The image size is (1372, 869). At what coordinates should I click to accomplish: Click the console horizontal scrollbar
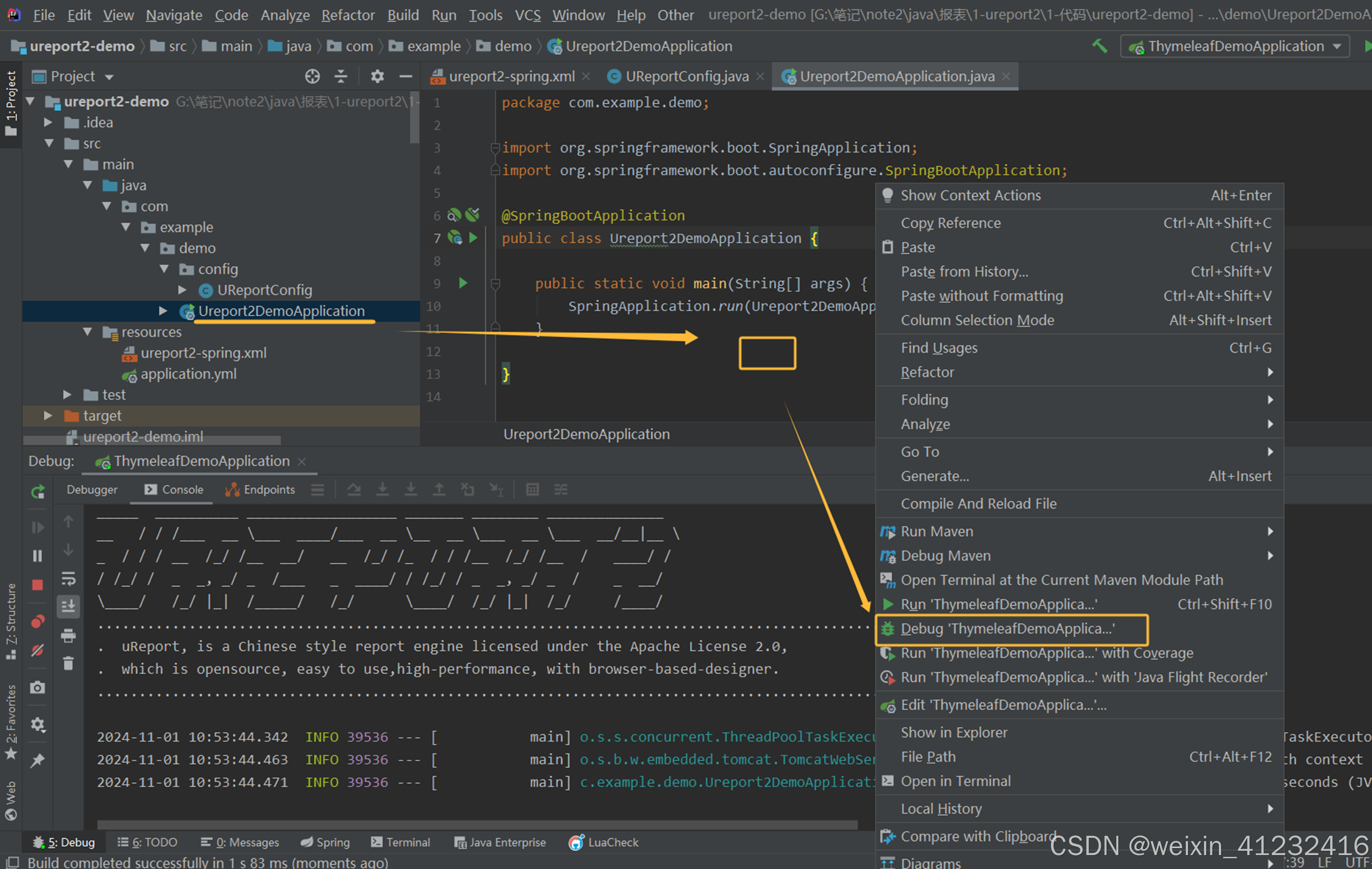[476, 825]
